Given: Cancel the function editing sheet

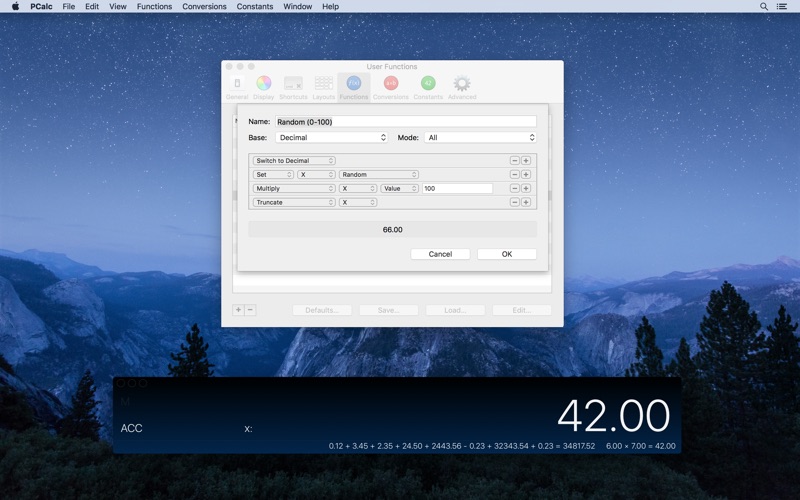Looking at the screenshot, I should 440,254.
